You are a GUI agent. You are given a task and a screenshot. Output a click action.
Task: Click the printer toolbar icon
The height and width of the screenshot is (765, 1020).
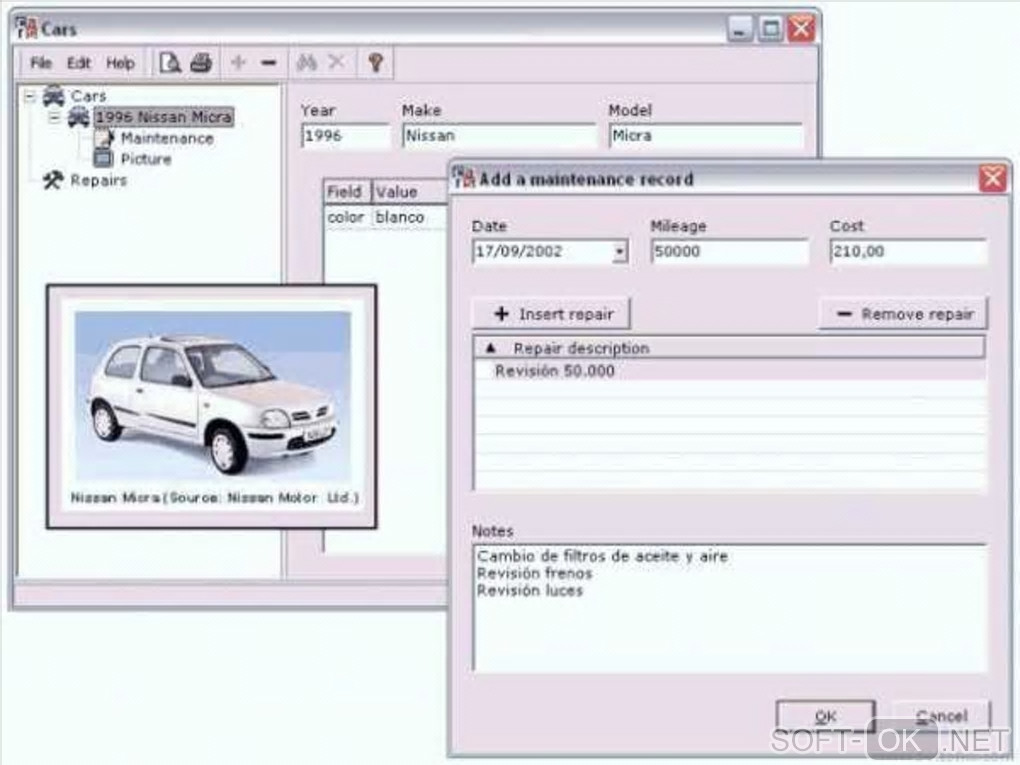point(201,63)
